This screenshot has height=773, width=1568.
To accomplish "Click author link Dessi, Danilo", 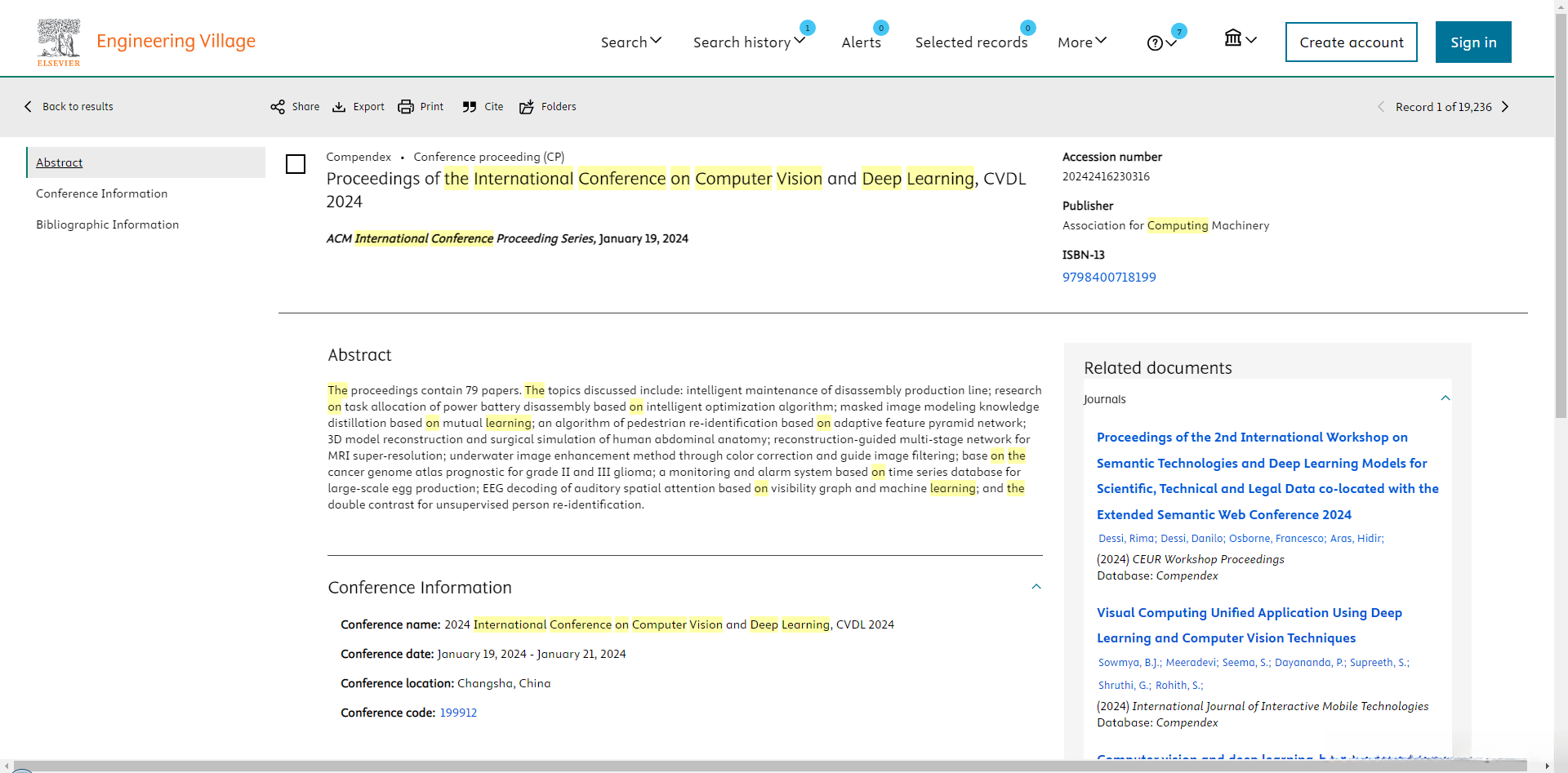I will click(1192, 539).
